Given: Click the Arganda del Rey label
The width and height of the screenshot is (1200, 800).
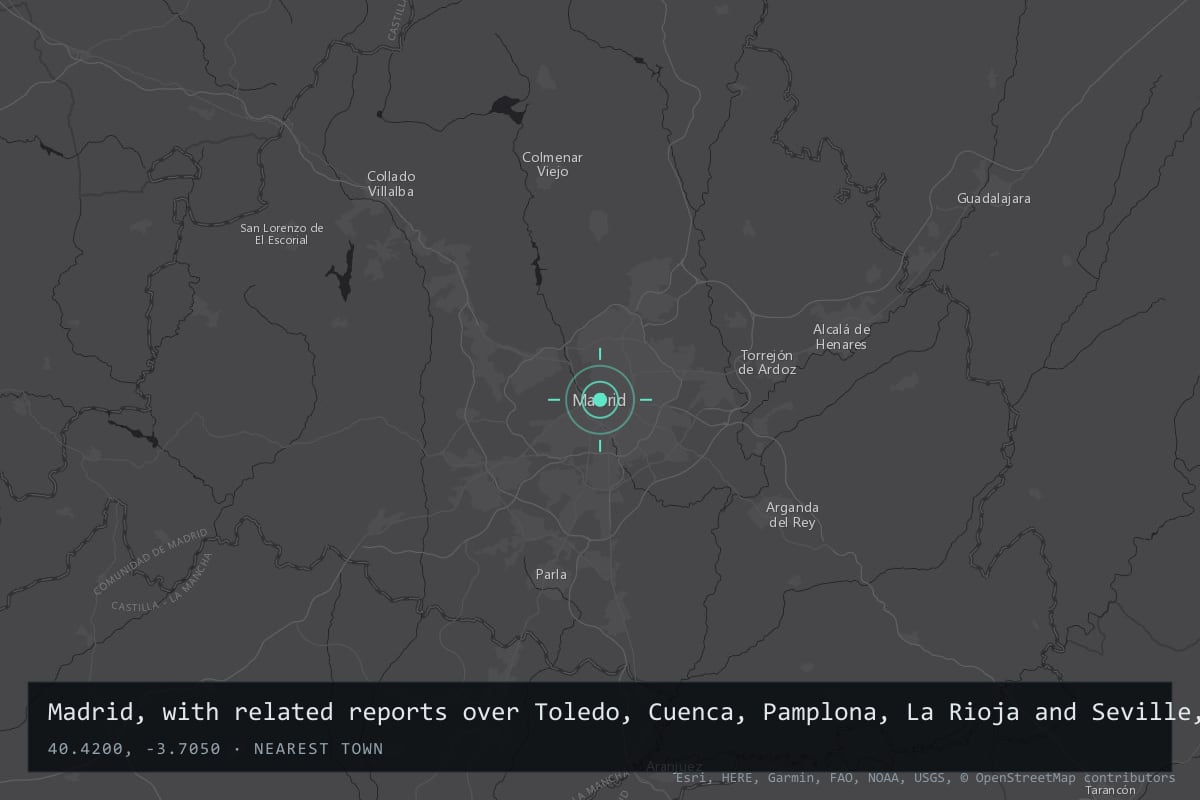Looking at the screenshot, I should 792,515.
